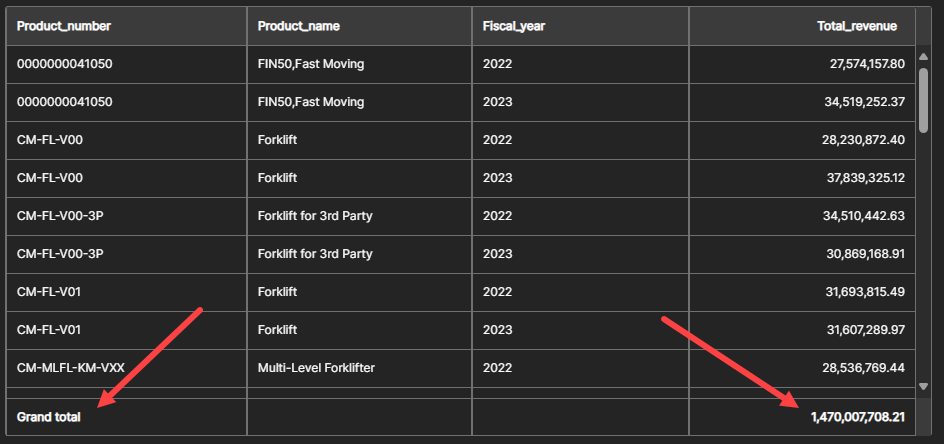Select the FIN50,Fast Moving 2023 name cell
Image resolution: width=944 pixels, height=444 pixels.
point(359,102)
